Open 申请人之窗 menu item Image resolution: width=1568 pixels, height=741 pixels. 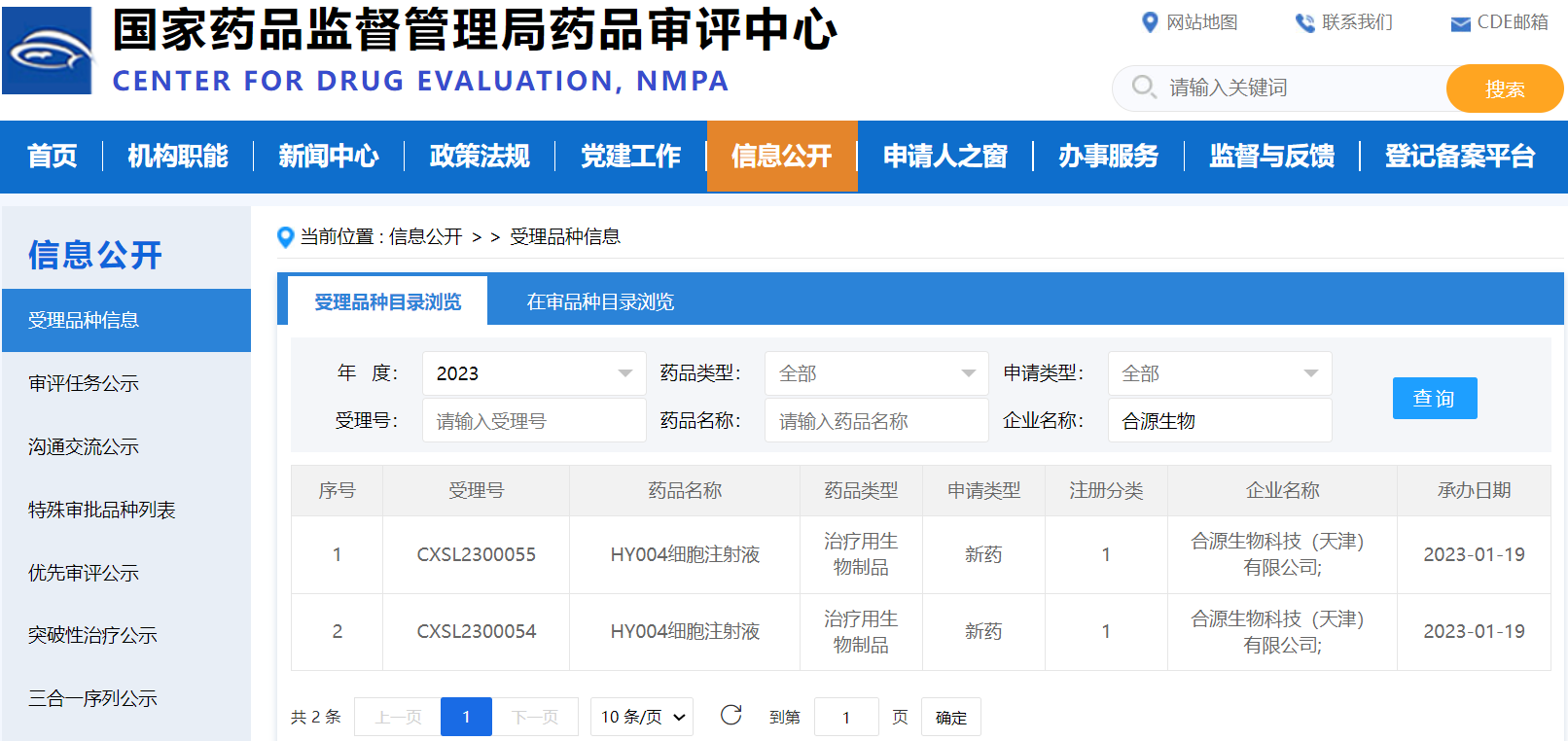pyautogui.click(x=945, y=156)
